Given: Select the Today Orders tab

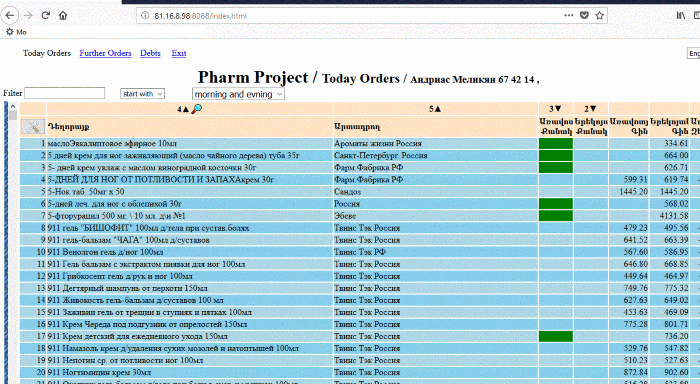Looking at the screenshot, I should click(x=47, y=53).
